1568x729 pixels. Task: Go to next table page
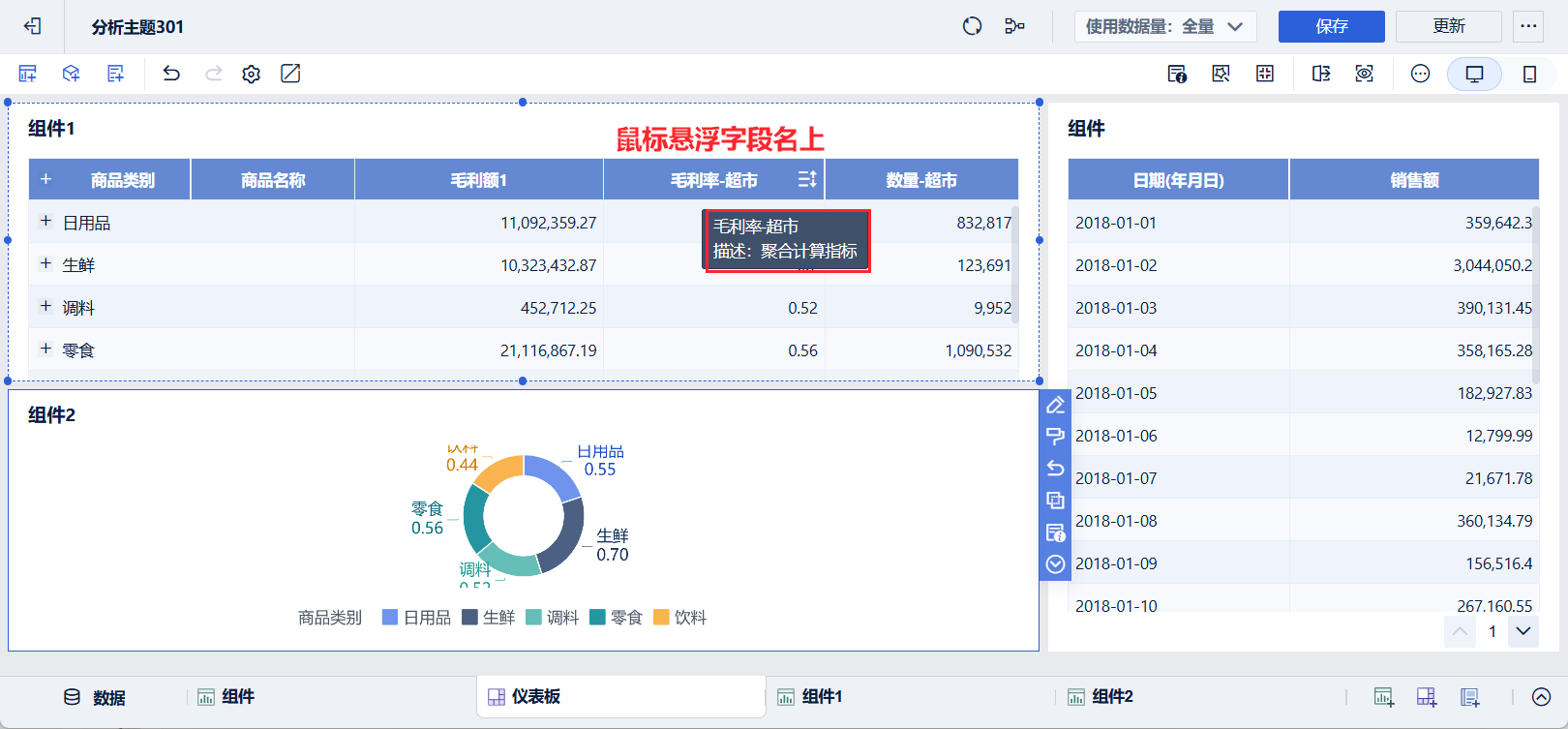pyautogui.click(x=1523, y=631)
